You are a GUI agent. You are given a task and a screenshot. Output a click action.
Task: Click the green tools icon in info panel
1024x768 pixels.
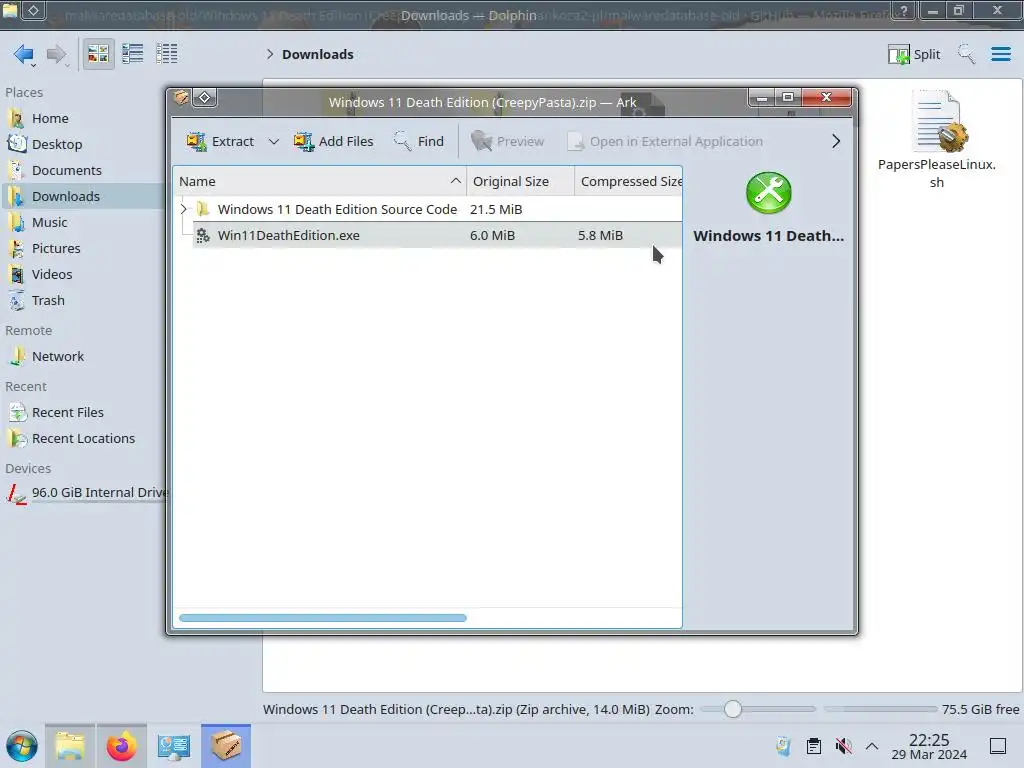click(769, 193)
